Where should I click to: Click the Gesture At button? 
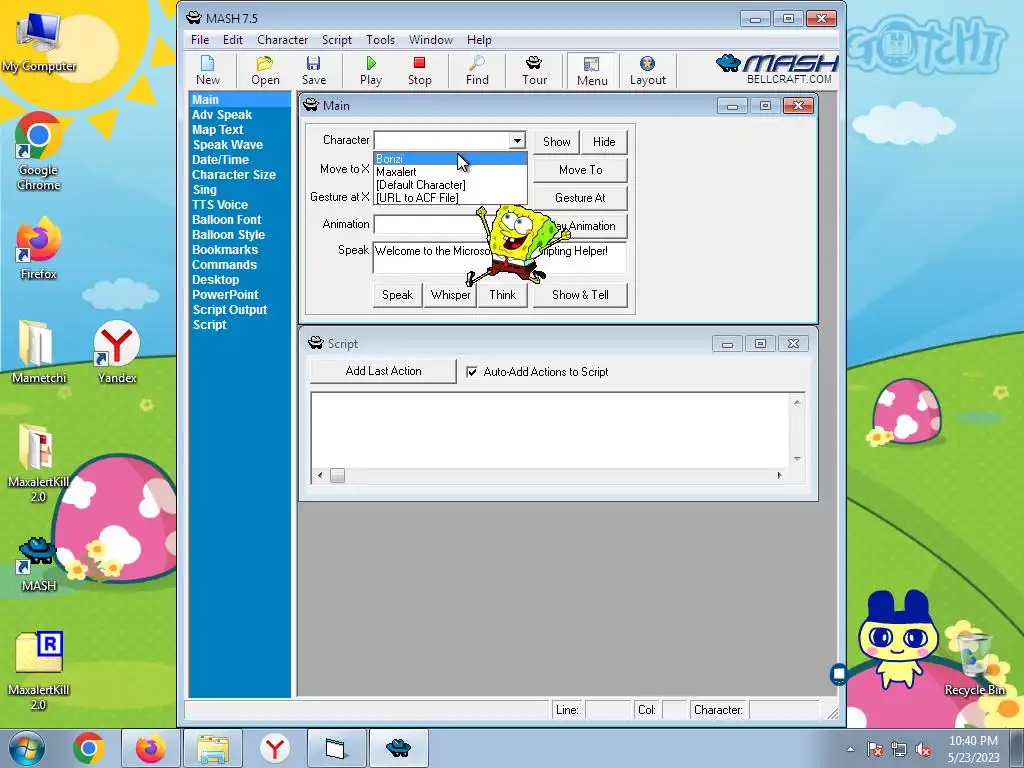[581, 198]
